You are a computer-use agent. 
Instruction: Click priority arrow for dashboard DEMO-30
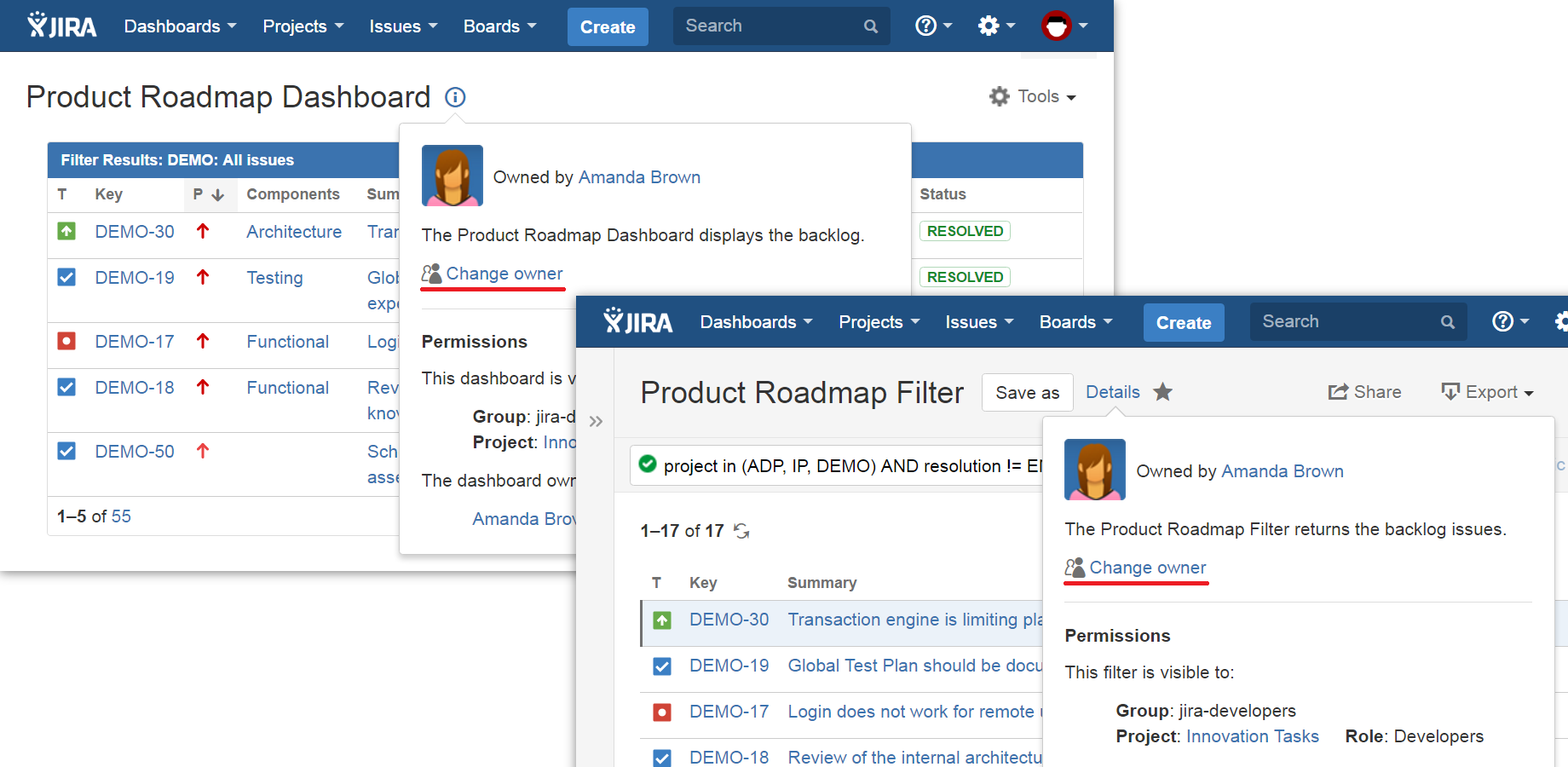203,231
